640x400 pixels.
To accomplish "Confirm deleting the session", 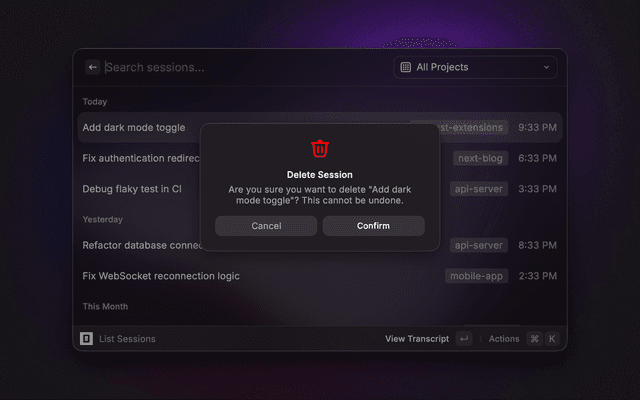I will click(x=373, y=226).
